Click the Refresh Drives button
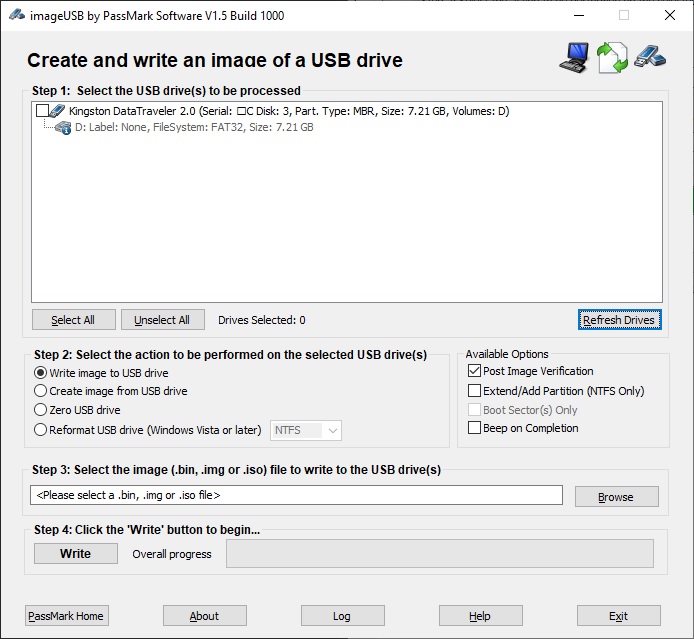694x639 pixels. pos(619,320)
